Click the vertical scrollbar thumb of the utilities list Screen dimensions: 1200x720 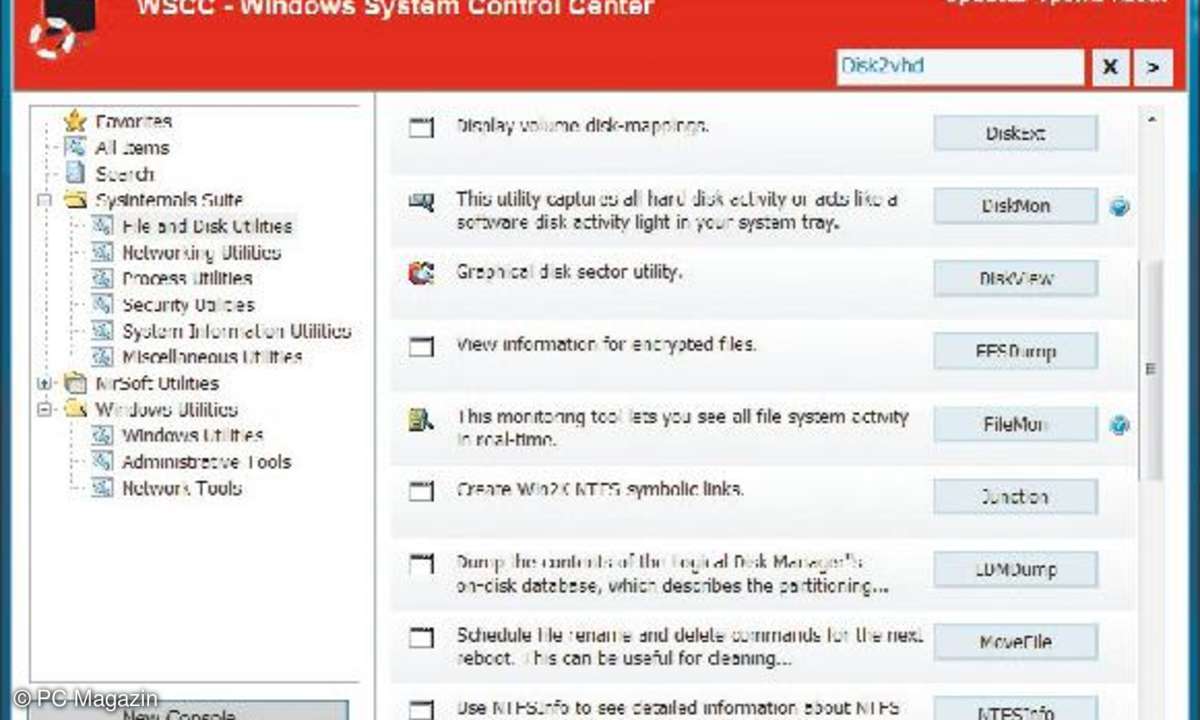(x=1151, y=370)
